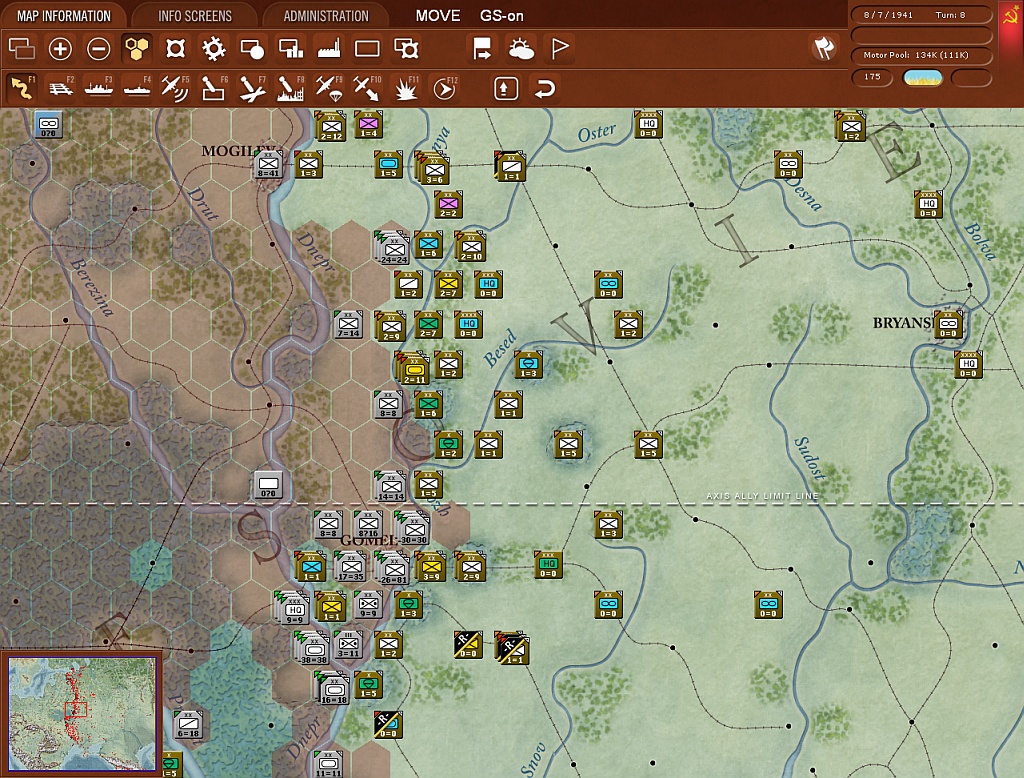The height and width of the screenshot is (778, 1024).
Task: Click the Motor Pool 134K readout
Action: pos(921,56)
